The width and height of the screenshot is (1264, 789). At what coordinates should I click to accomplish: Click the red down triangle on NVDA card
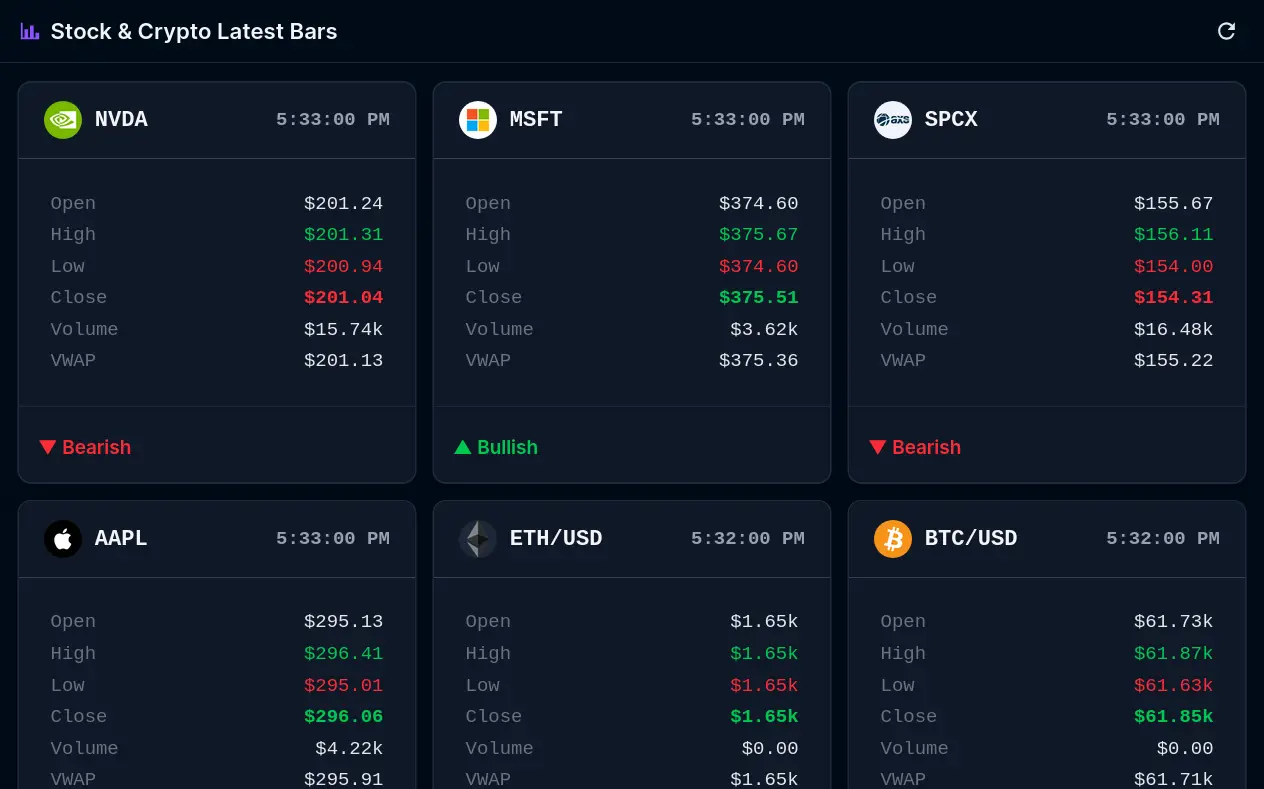click(47, 447)
